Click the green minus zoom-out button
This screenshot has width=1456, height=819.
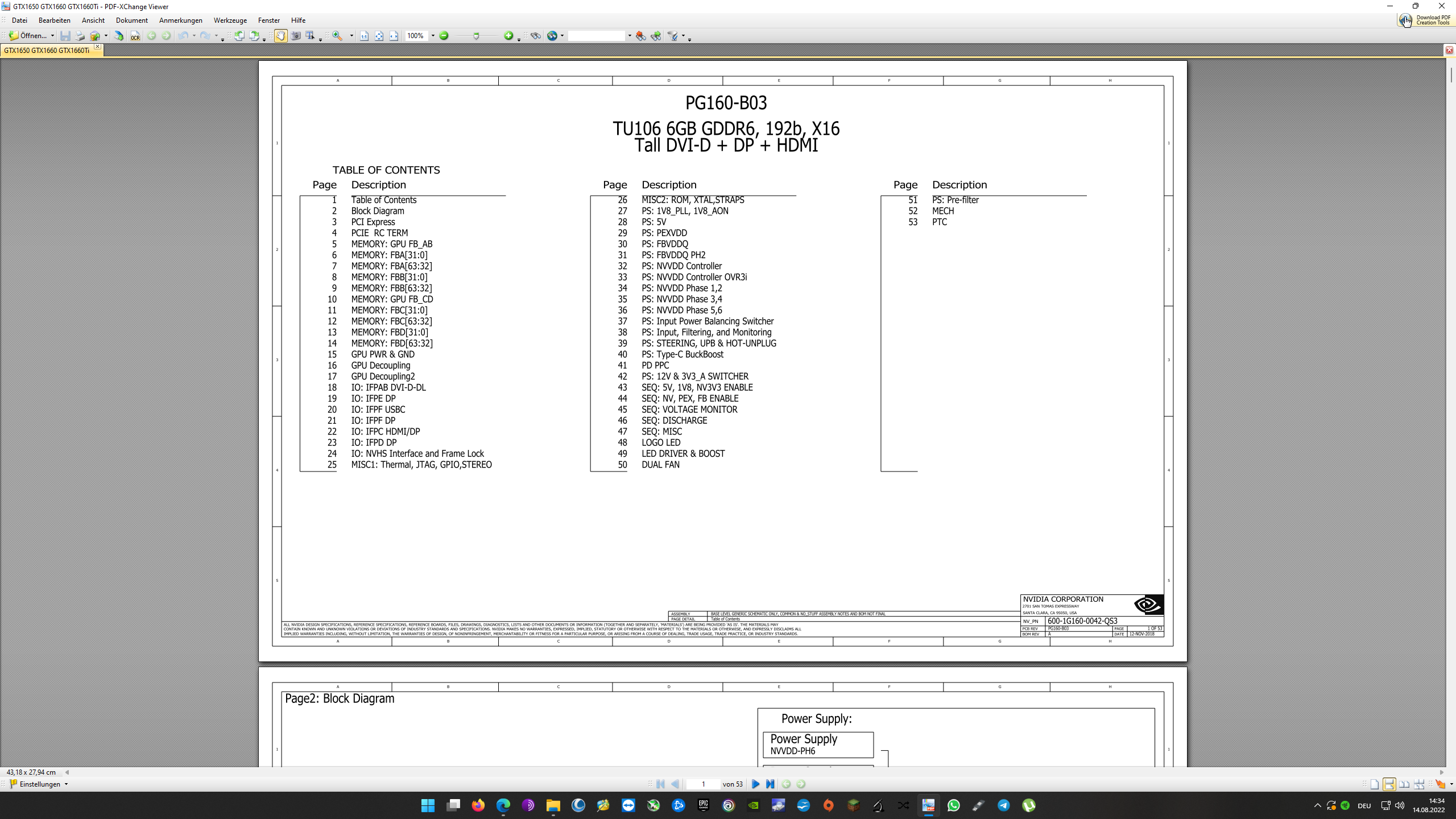tap(444, 36)
